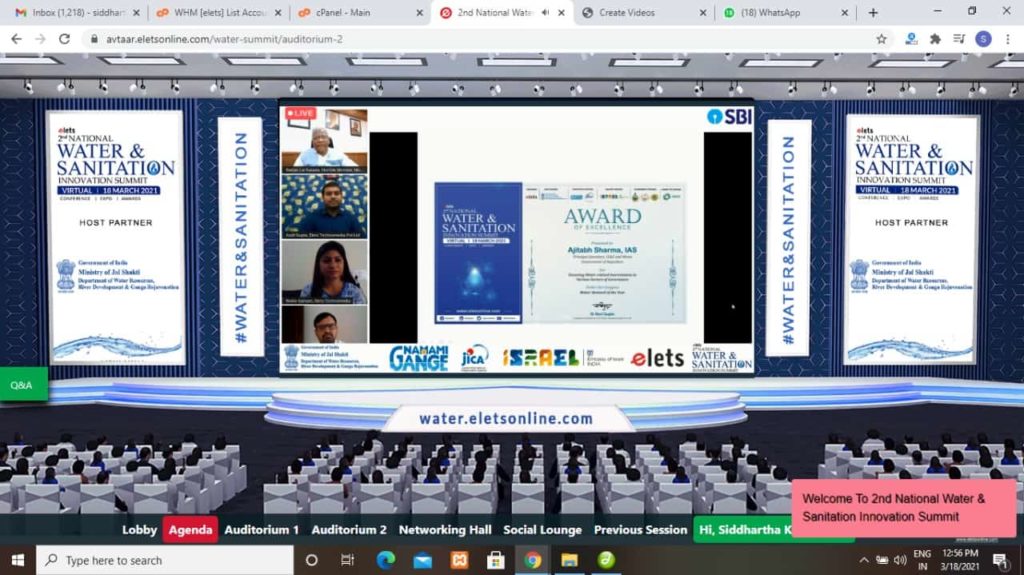
Task: Open the volume control in tray
Action: point(900,560)
